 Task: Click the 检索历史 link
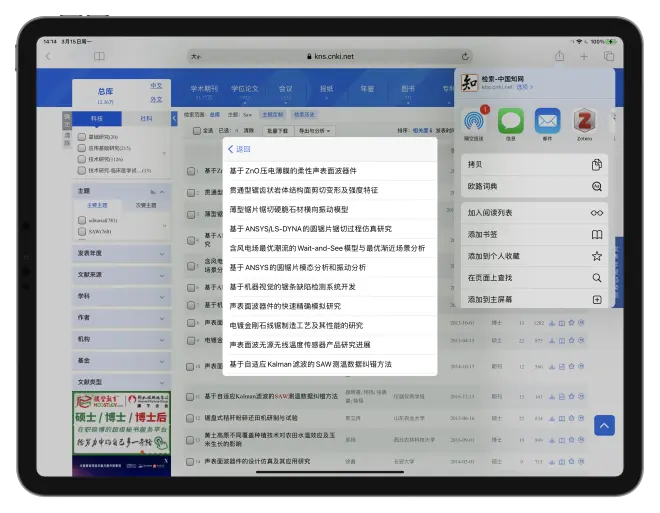click(x=304, y=114)
